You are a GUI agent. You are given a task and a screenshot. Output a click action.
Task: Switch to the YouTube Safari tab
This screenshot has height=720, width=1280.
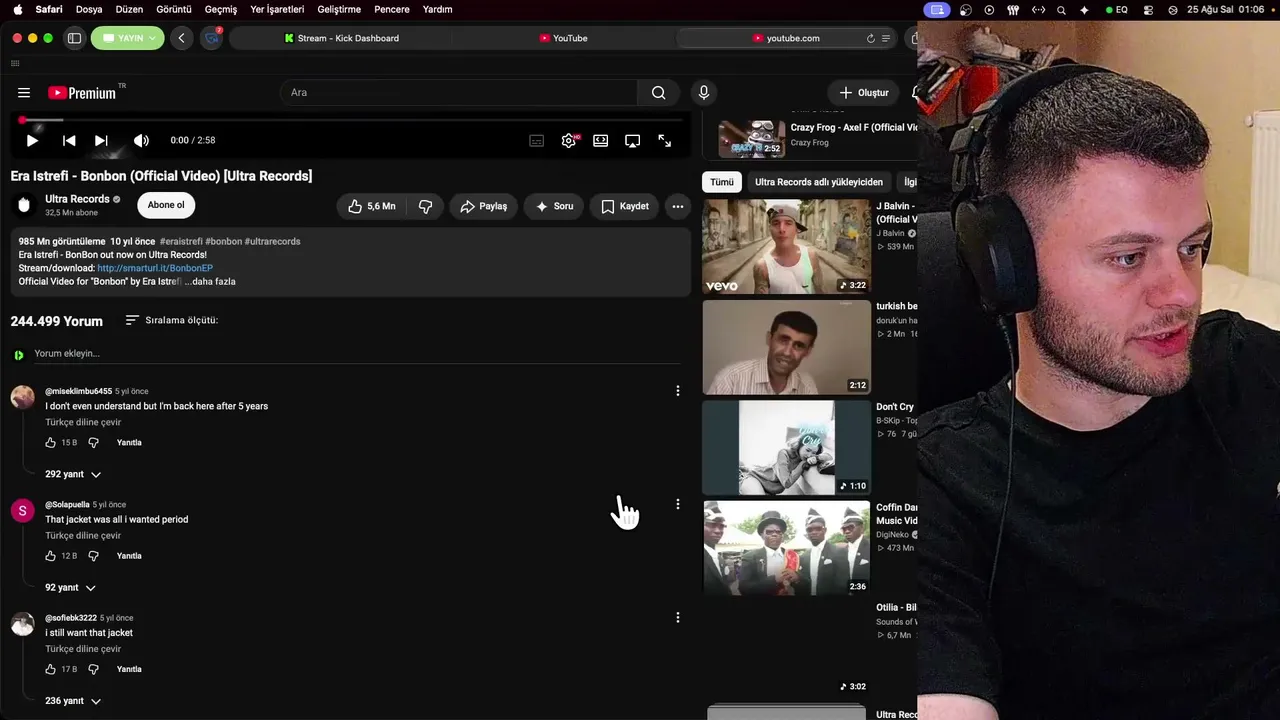[564, 38]
